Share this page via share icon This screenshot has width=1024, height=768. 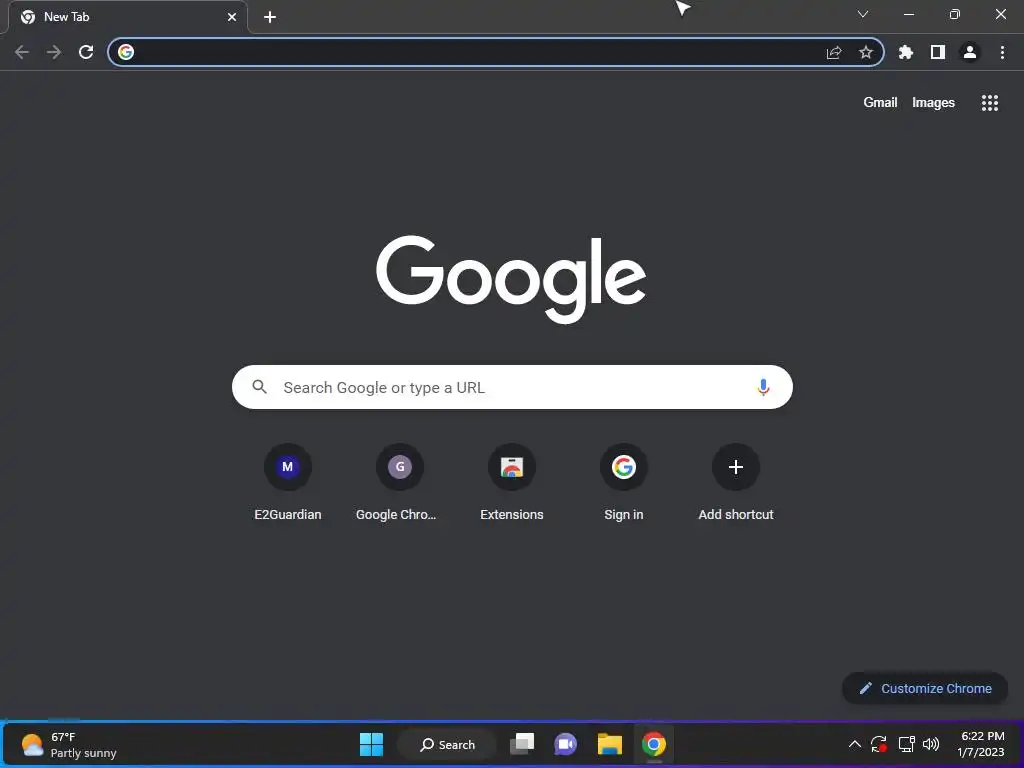(834, 52)
